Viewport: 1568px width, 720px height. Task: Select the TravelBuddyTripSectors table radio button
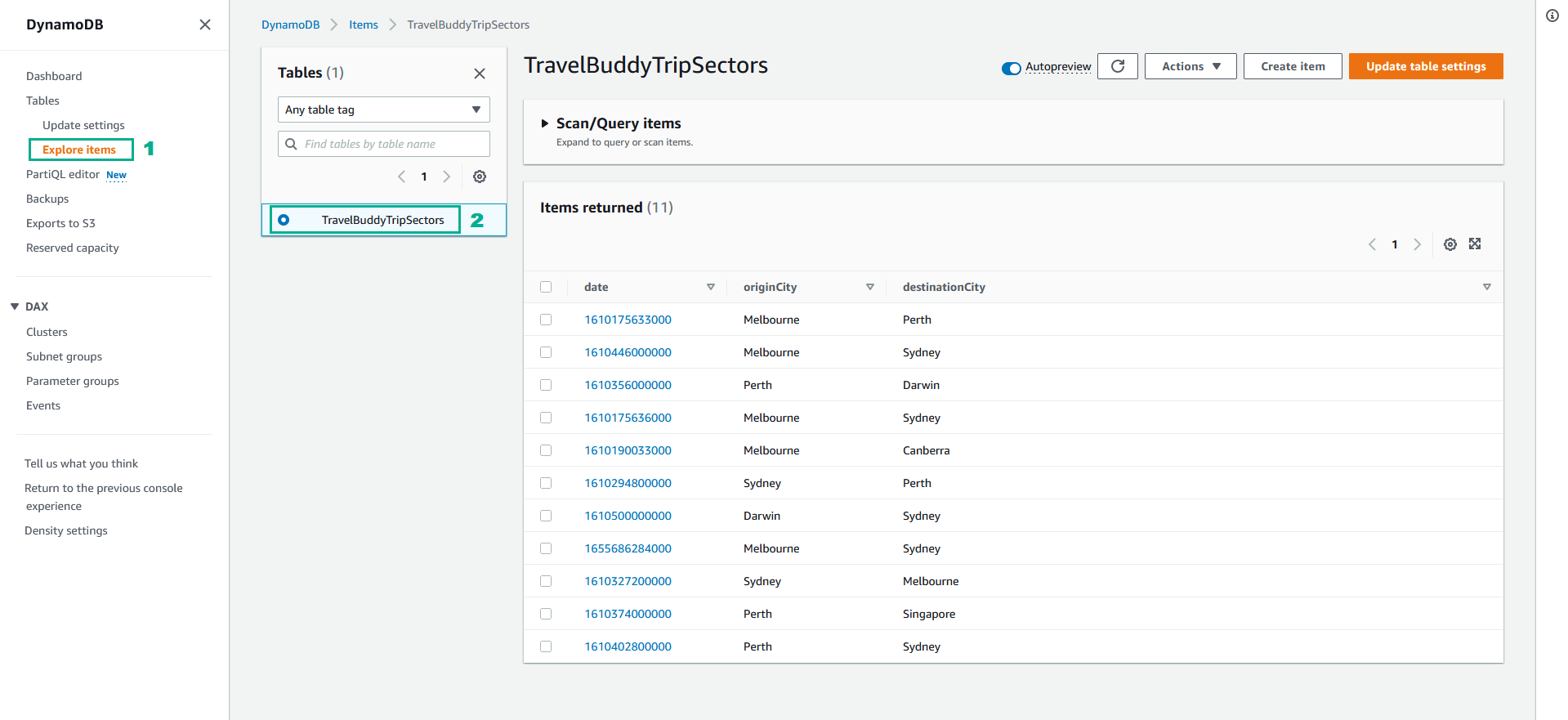tap(284, 220)
